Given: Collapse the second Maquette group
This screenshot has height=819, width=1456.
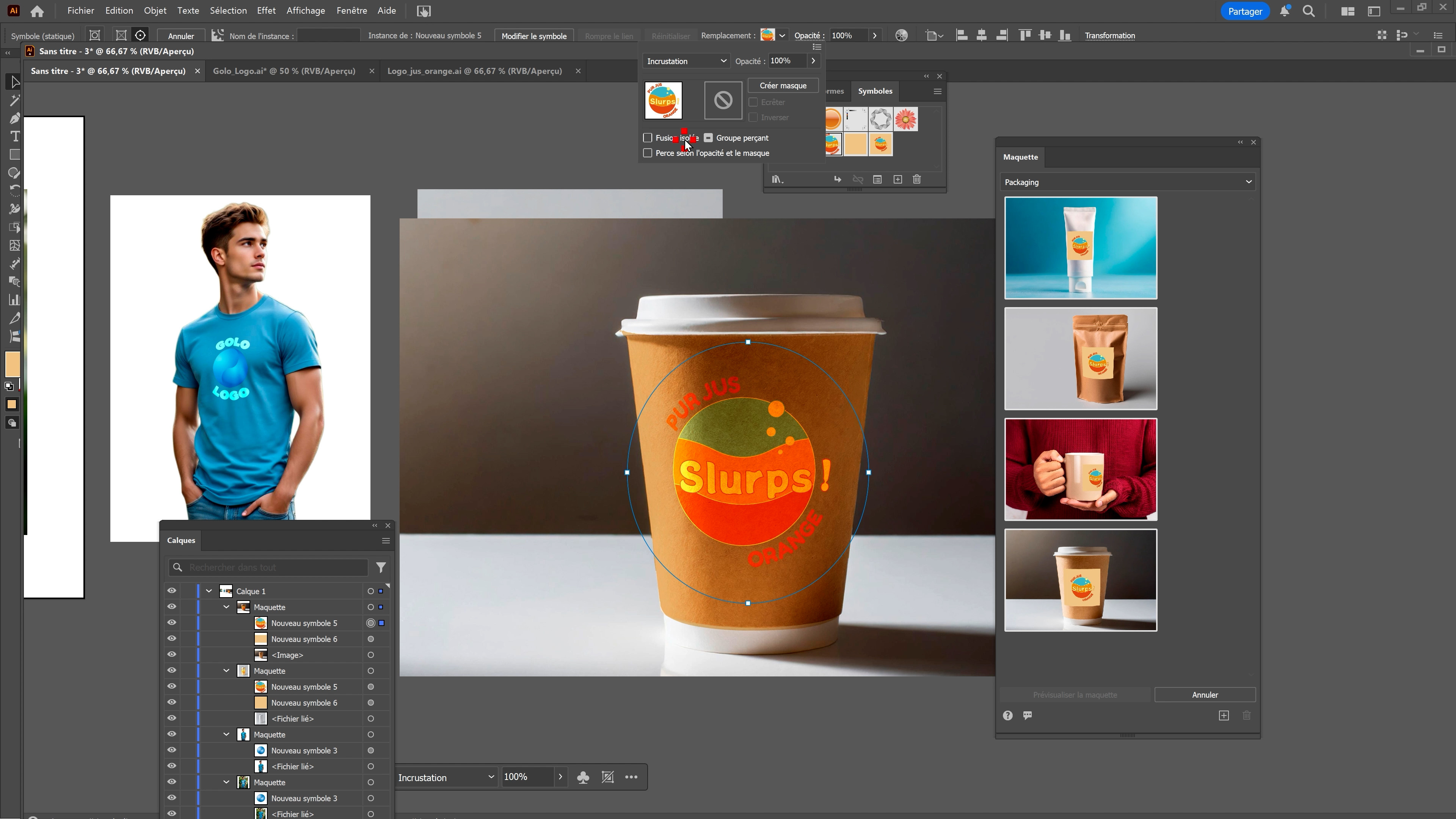Looking at the screenshot, I should (x=227, y=671).
